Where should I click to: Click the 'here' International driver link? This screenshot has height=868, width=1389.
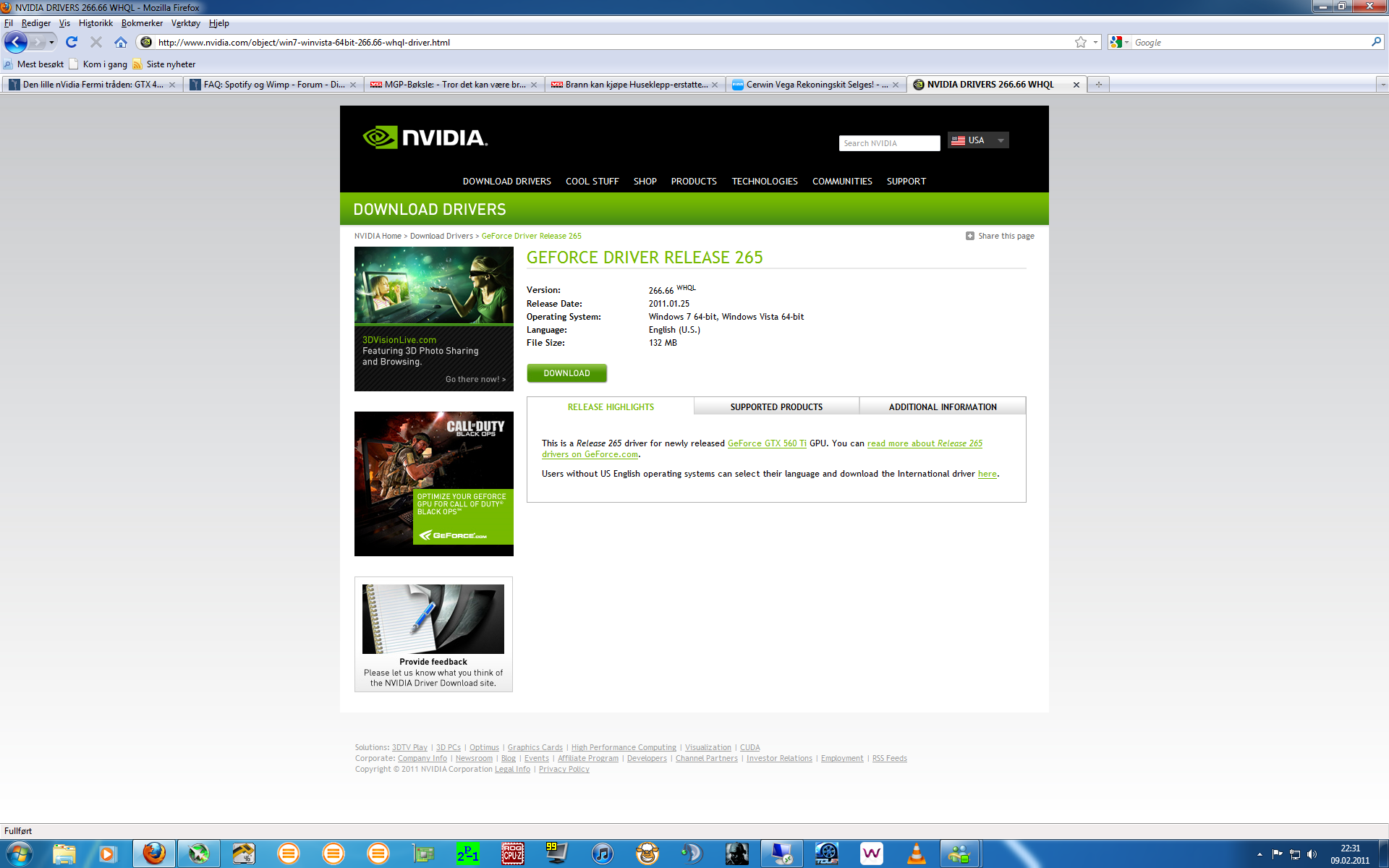click(987, 474)
